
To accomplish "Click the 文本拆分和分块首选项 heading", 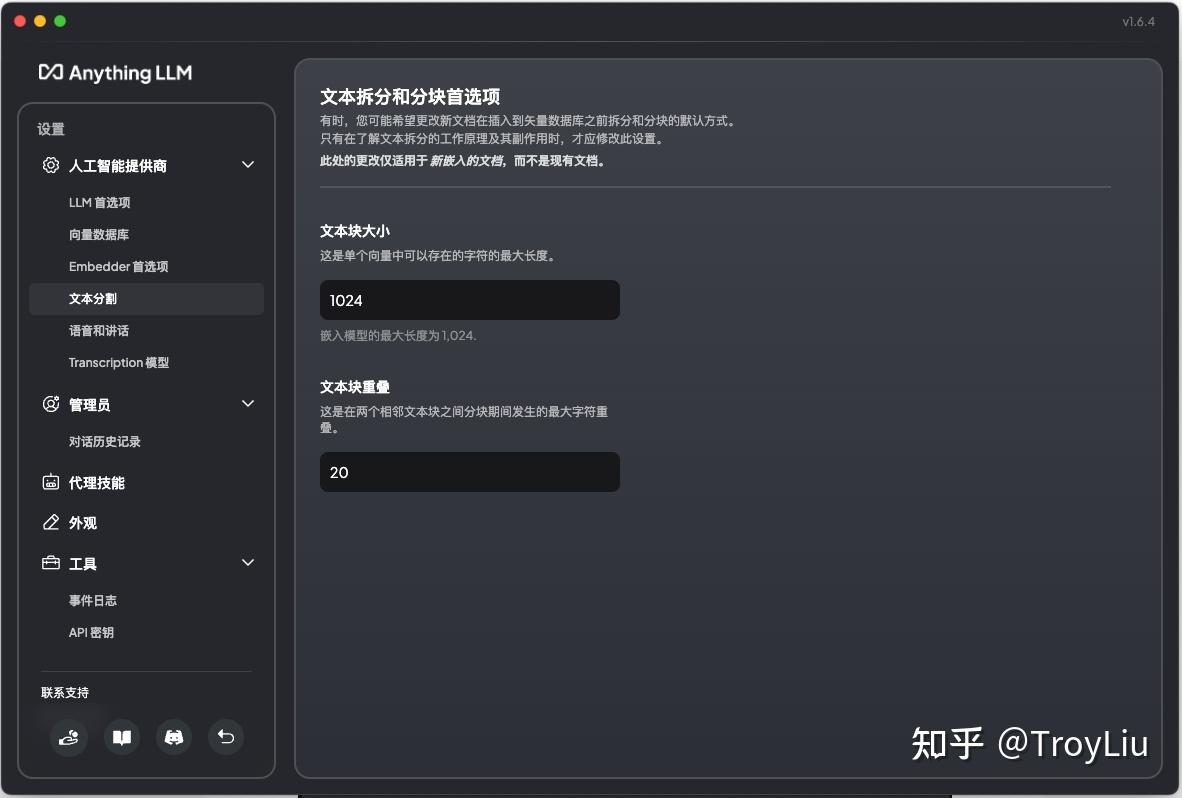I will tap(410, 96).
